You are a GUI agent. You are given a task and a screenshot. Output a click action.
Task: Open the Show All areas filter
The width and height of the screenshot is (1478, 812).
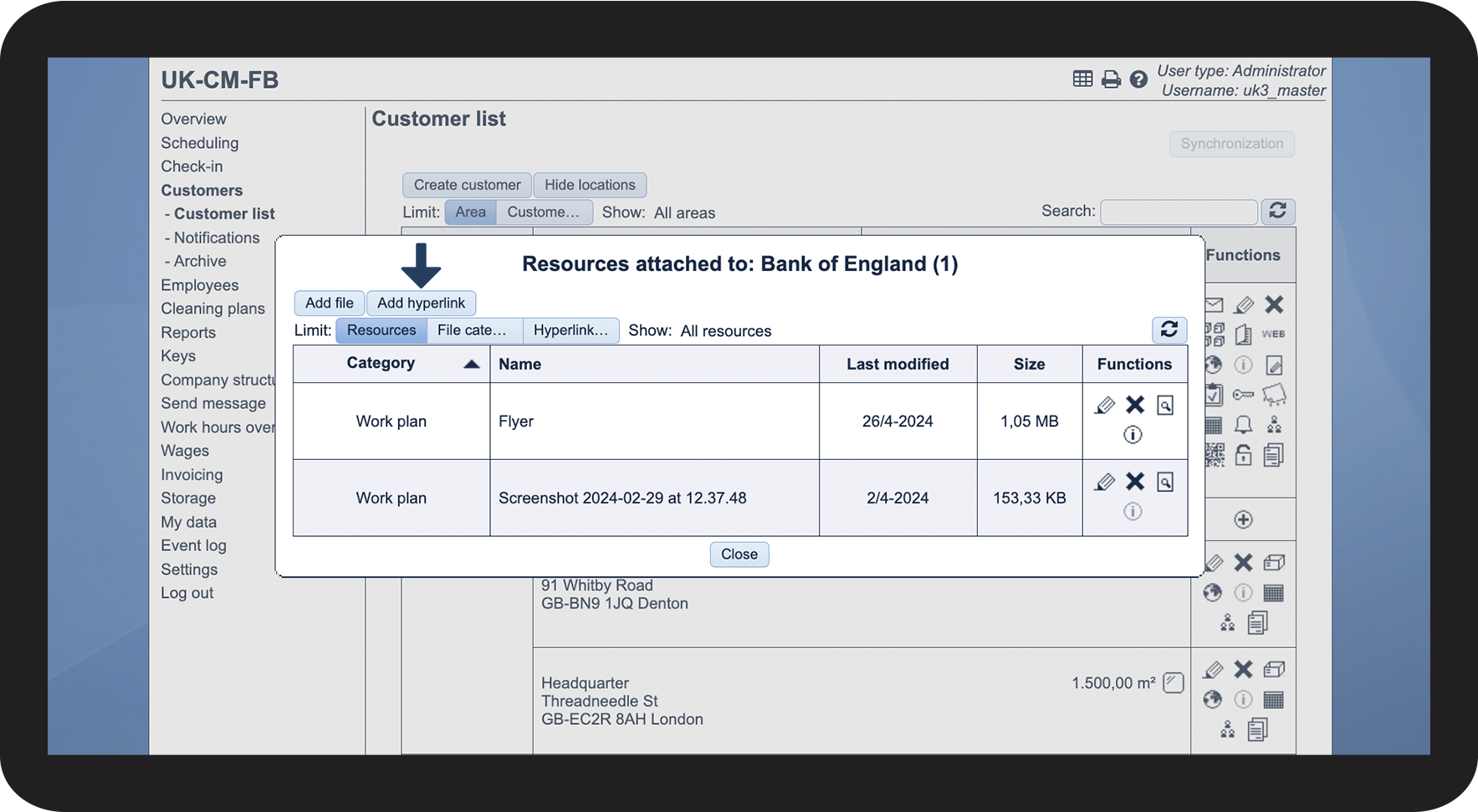point(684,212)
